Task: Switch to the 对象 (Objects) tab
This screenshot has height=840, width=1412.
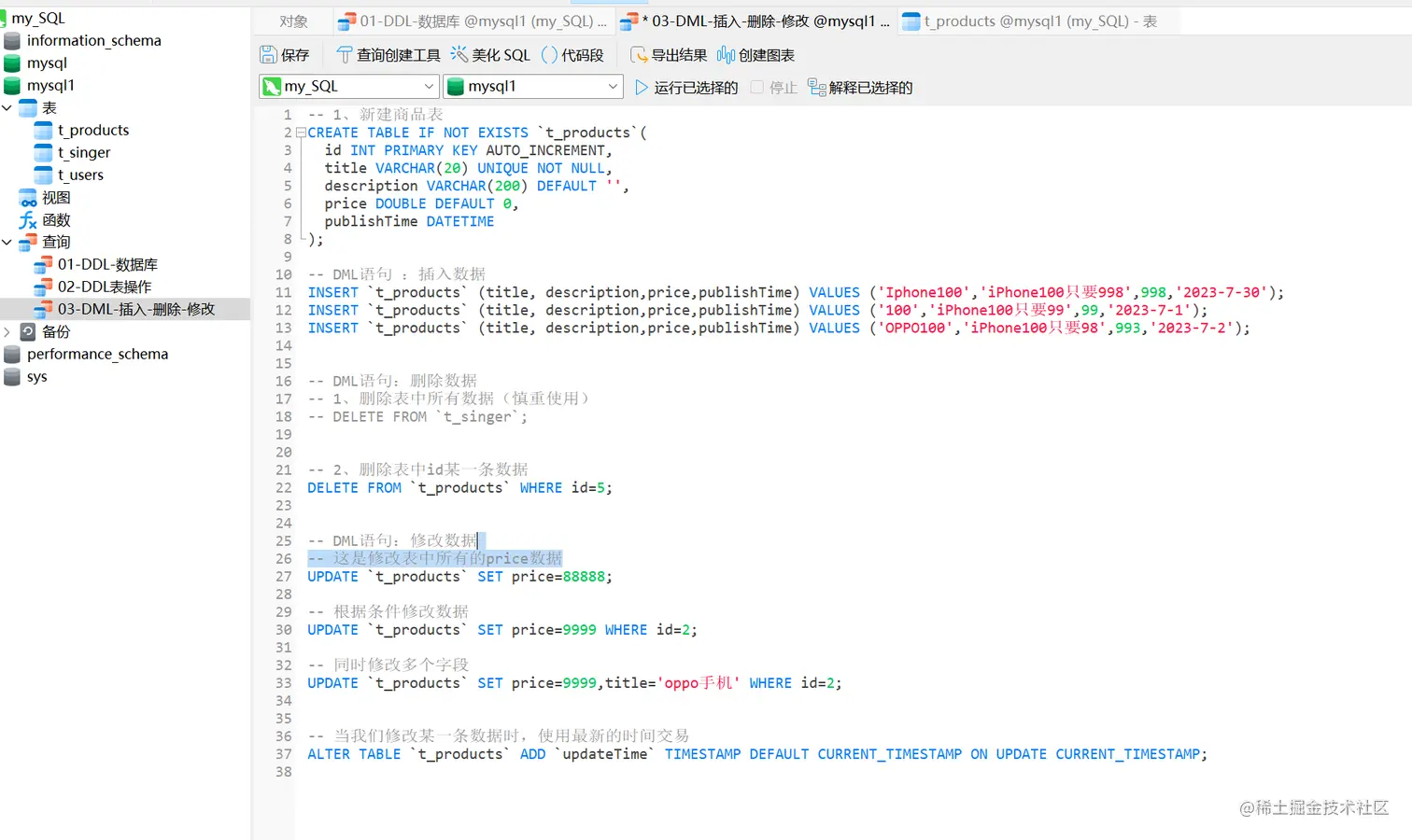Action: 293,21
